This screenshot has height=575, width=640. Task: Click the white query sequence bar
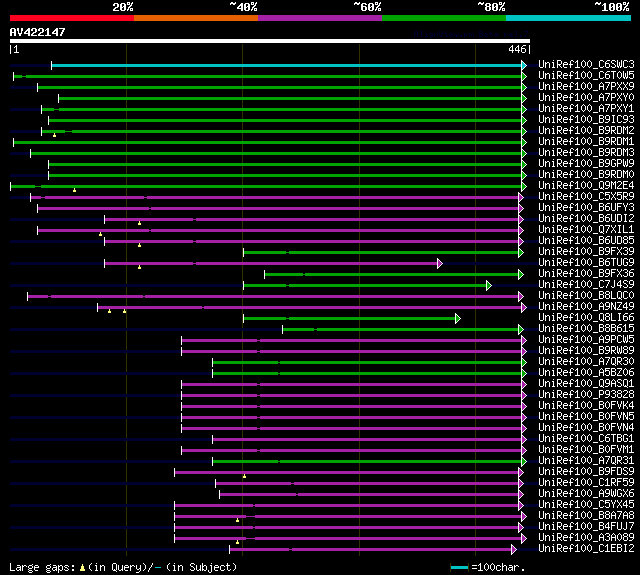tap(270, 41)
